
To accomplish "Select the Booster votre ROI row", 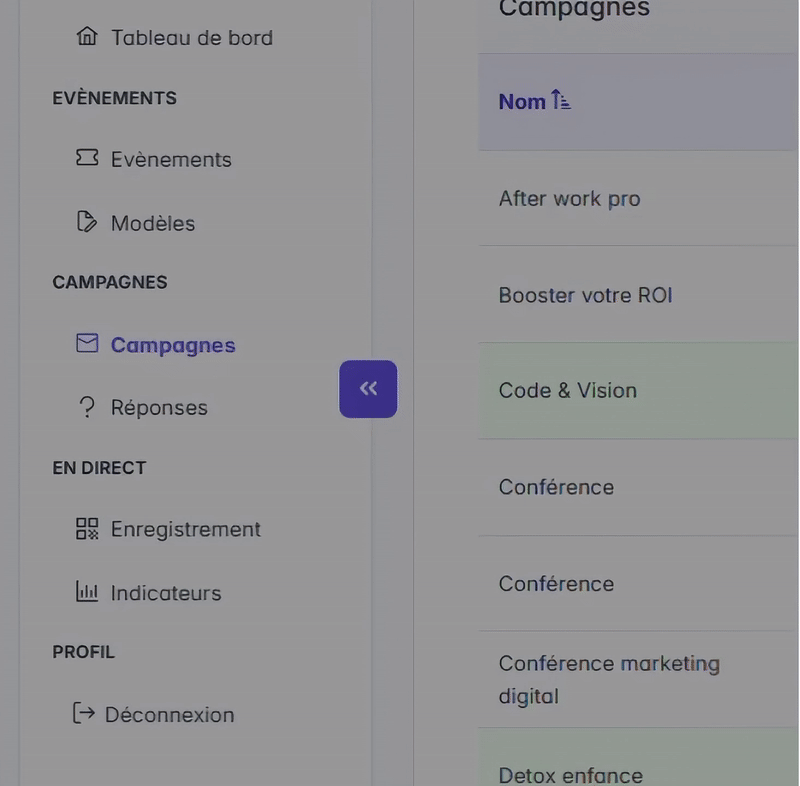I will click(585, 295).
